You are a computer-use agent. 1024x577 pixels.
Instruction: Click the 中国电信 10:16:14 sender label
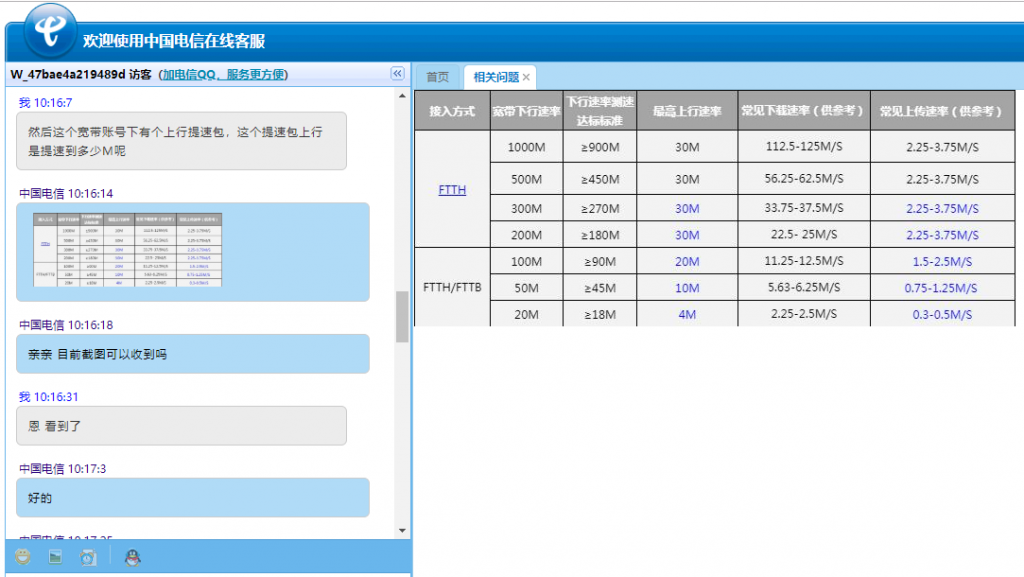coord(66,193)
